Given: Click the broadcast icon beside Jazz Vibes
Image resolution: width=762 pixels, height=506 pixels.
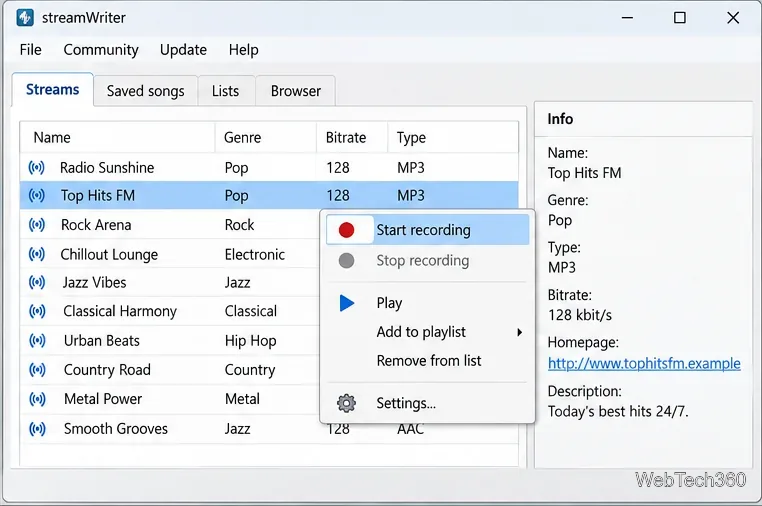Looking at the screenshot, I should [x=37, y=282].
